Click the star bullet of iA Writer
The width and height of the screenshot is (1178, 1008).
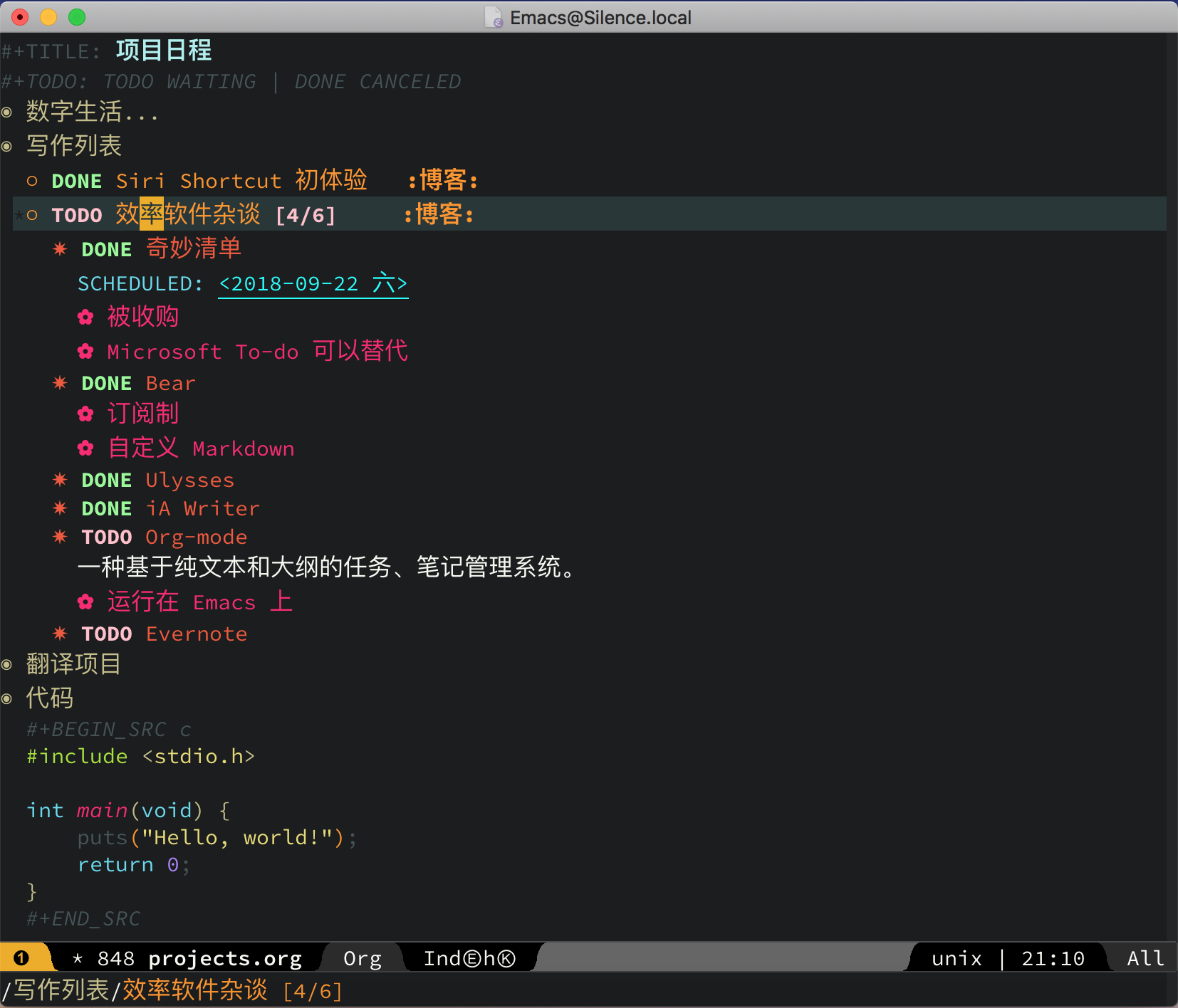point(60,508)
